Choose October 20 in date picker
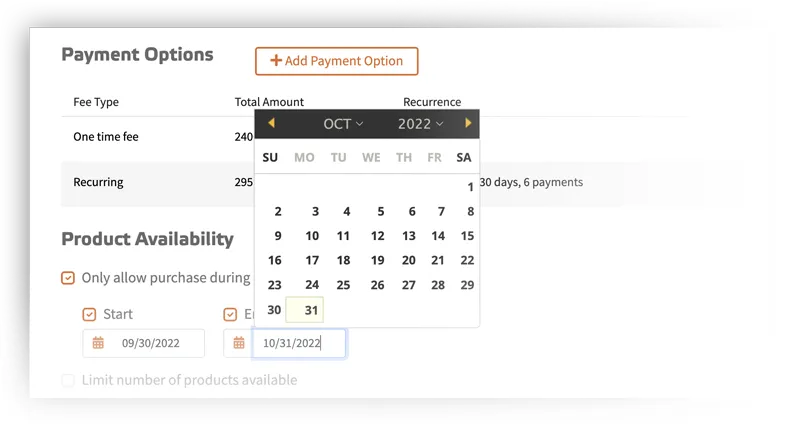 click(408, 260)
